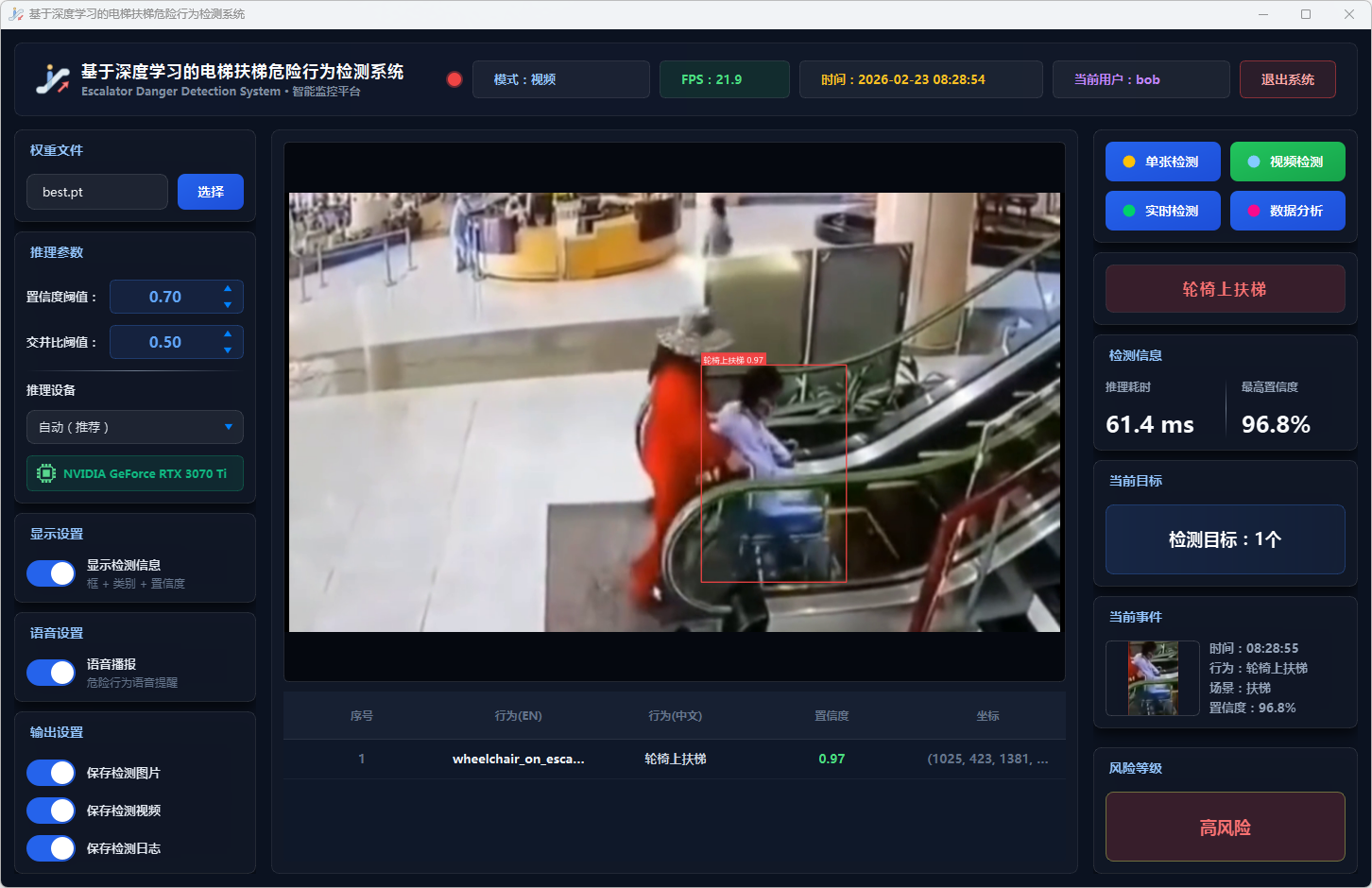
Task: Turn off the 语音播报 voice alert toggle
Action: click(x=51, y=673)
